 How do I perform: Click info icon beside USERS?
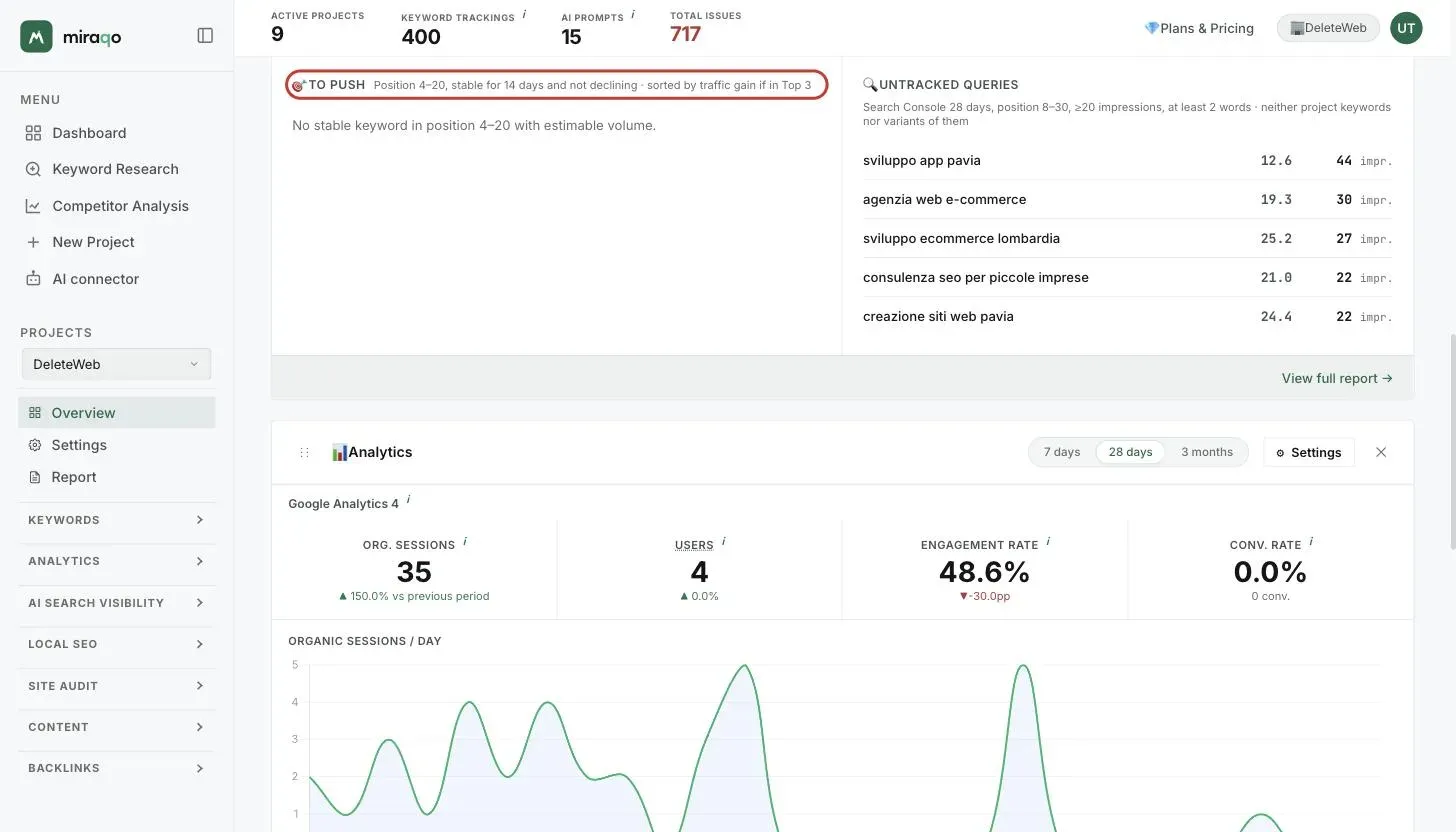[723, 542]
